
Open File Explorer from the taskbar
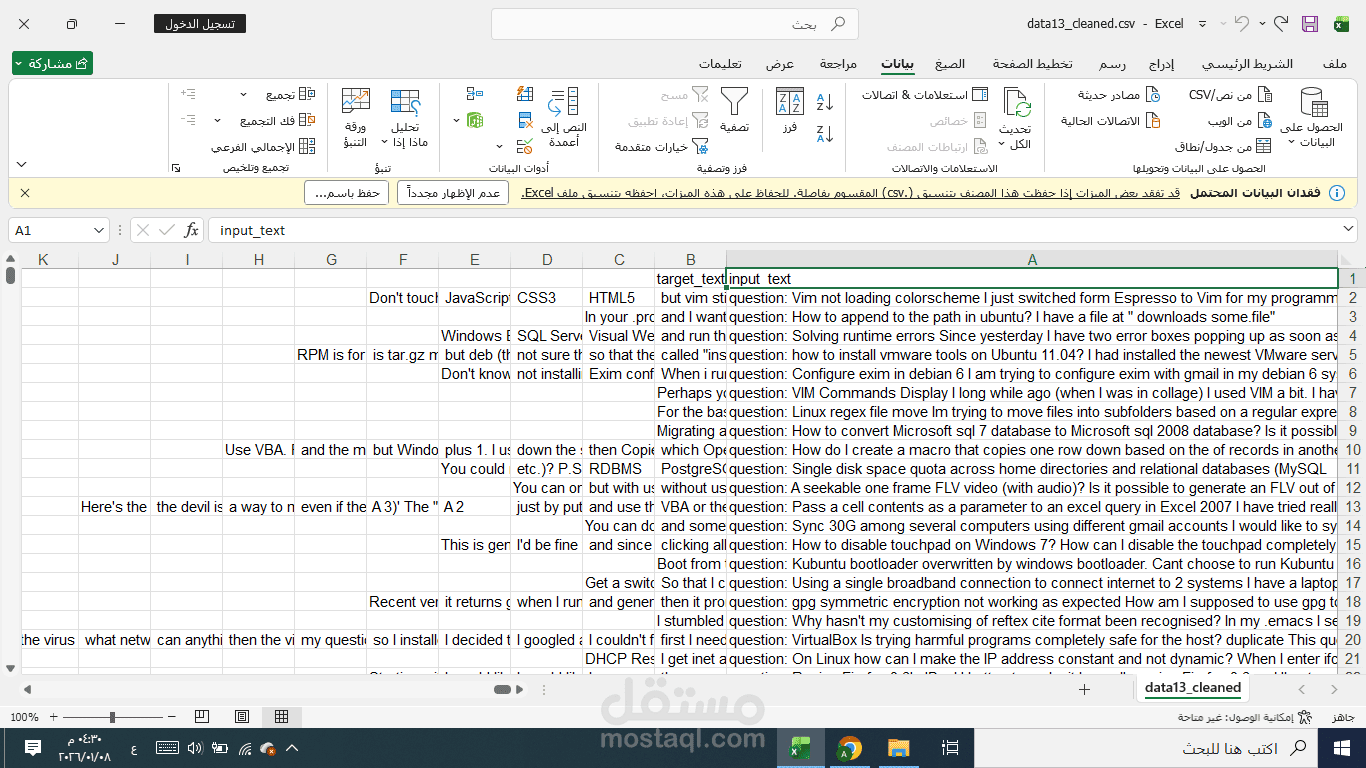pyautogui.click(x=899, y=748)
